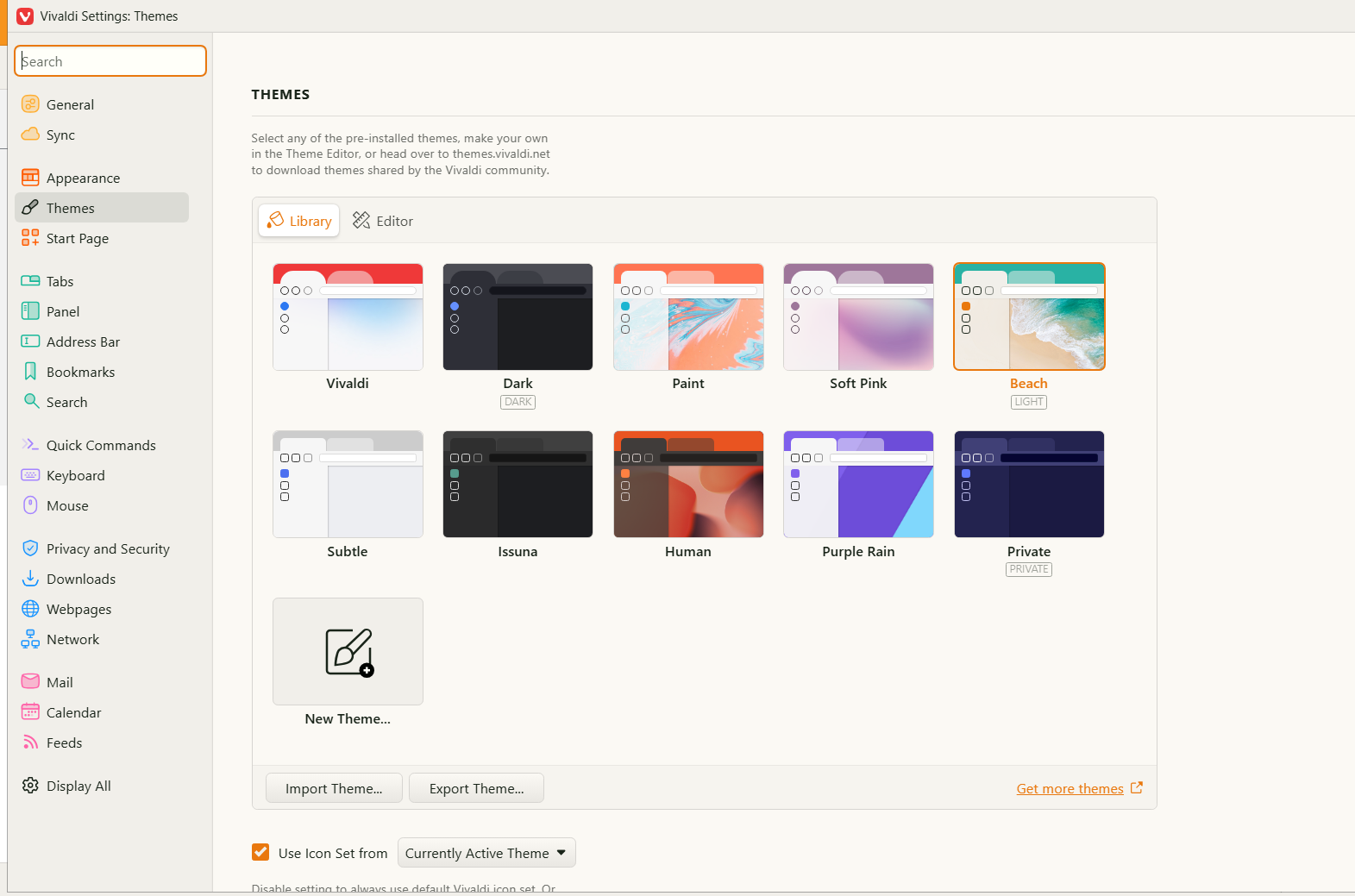Select the Human theme thumbnail

point(688,484)
